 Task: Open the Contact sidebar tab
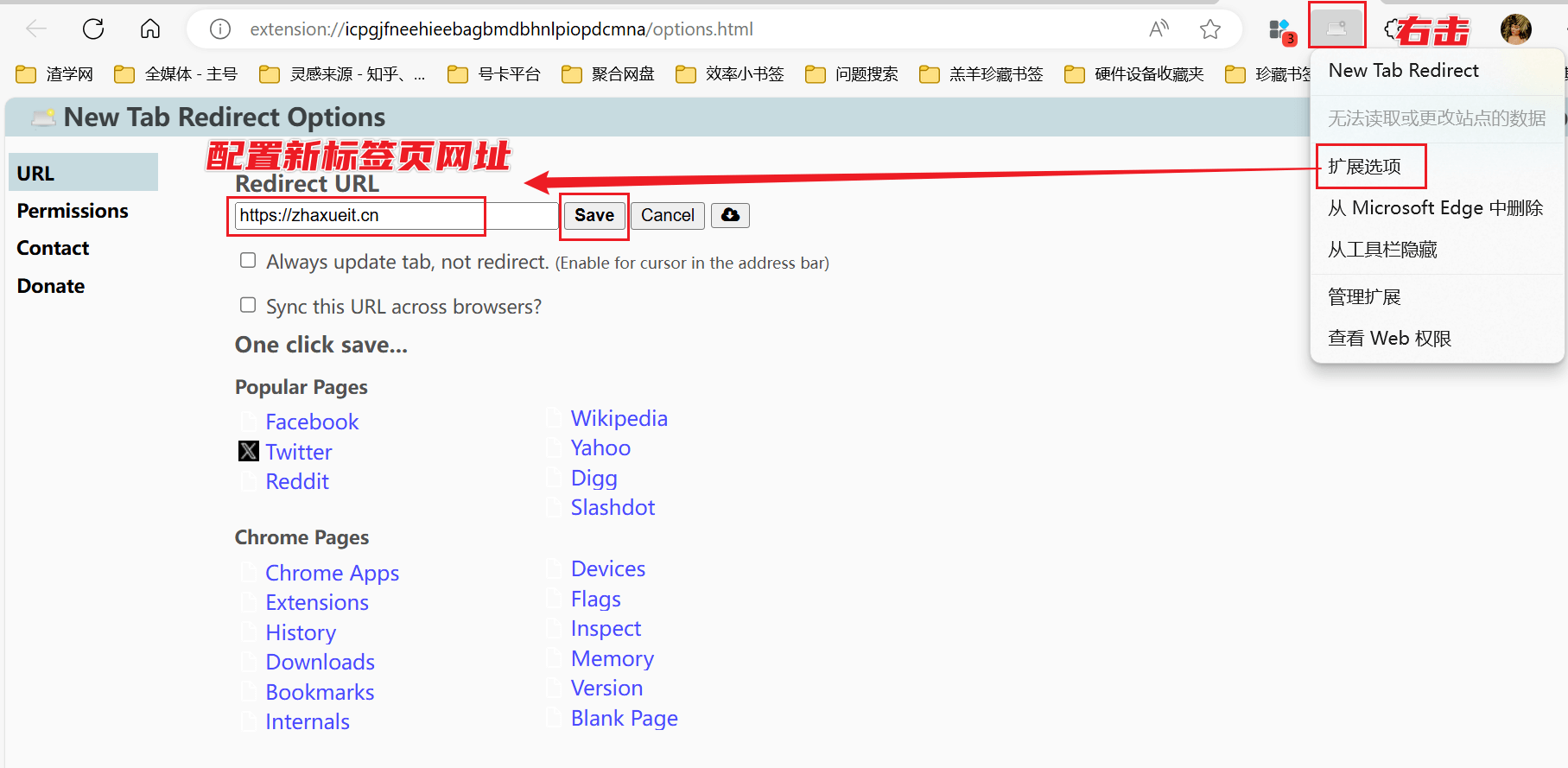pyautogui.click(x=53, y=248)
